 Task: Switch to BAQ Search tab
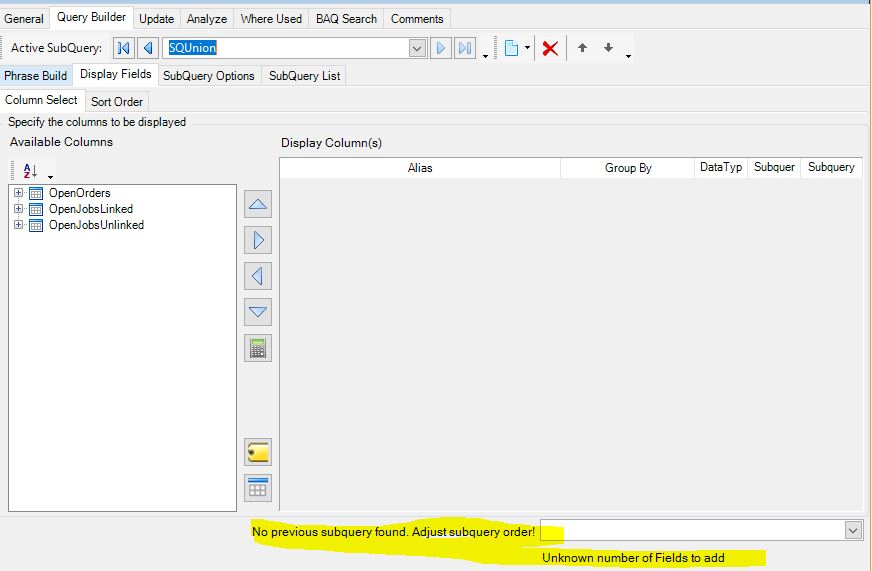(346, 19)
